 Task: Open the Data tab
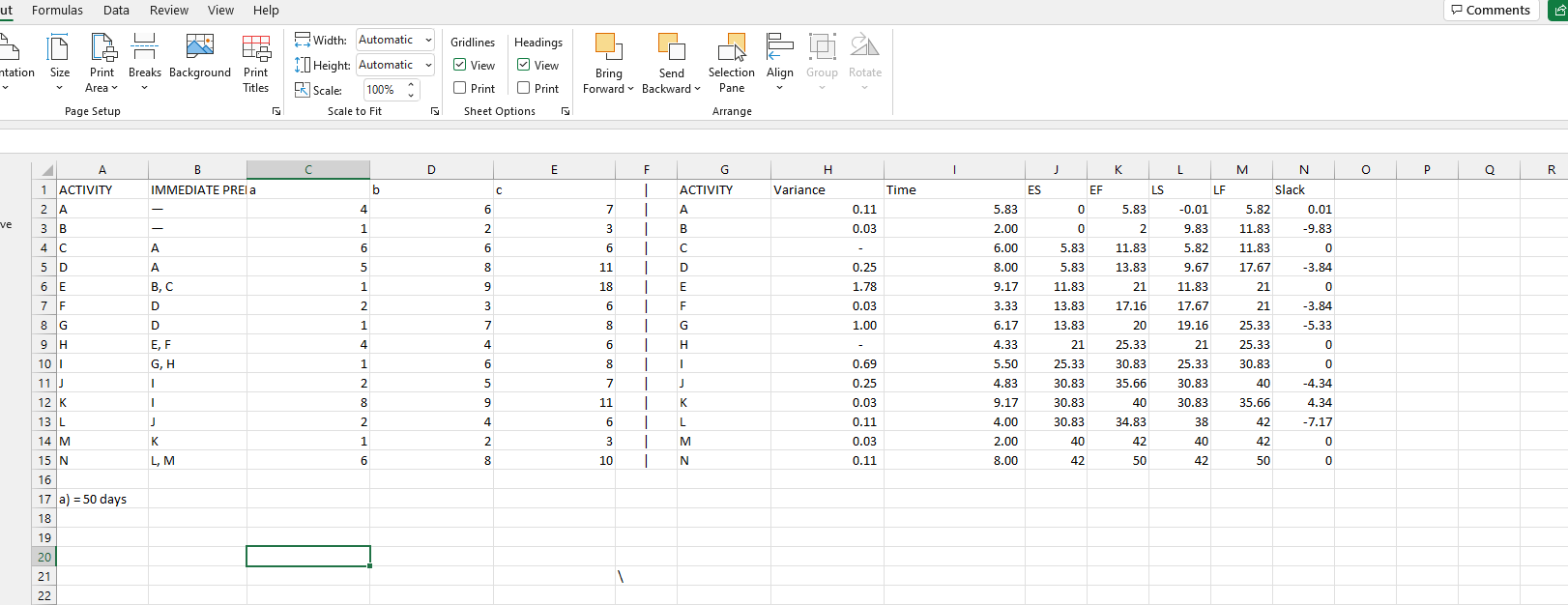[116, 10]
